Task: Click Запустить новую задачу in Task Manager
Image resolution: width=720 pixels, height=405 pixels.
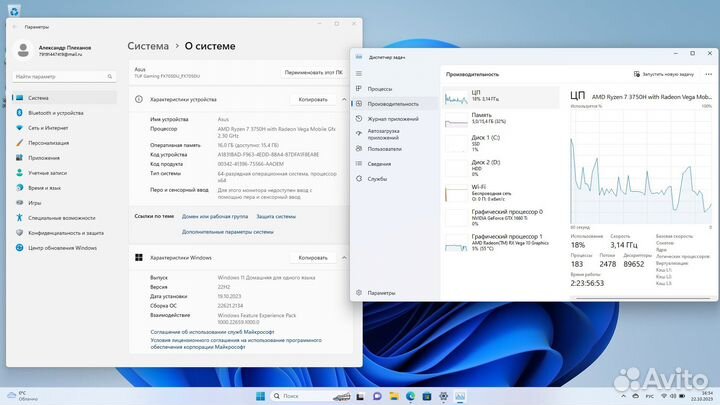Action: pyautogui.click(x=664, y=74)
